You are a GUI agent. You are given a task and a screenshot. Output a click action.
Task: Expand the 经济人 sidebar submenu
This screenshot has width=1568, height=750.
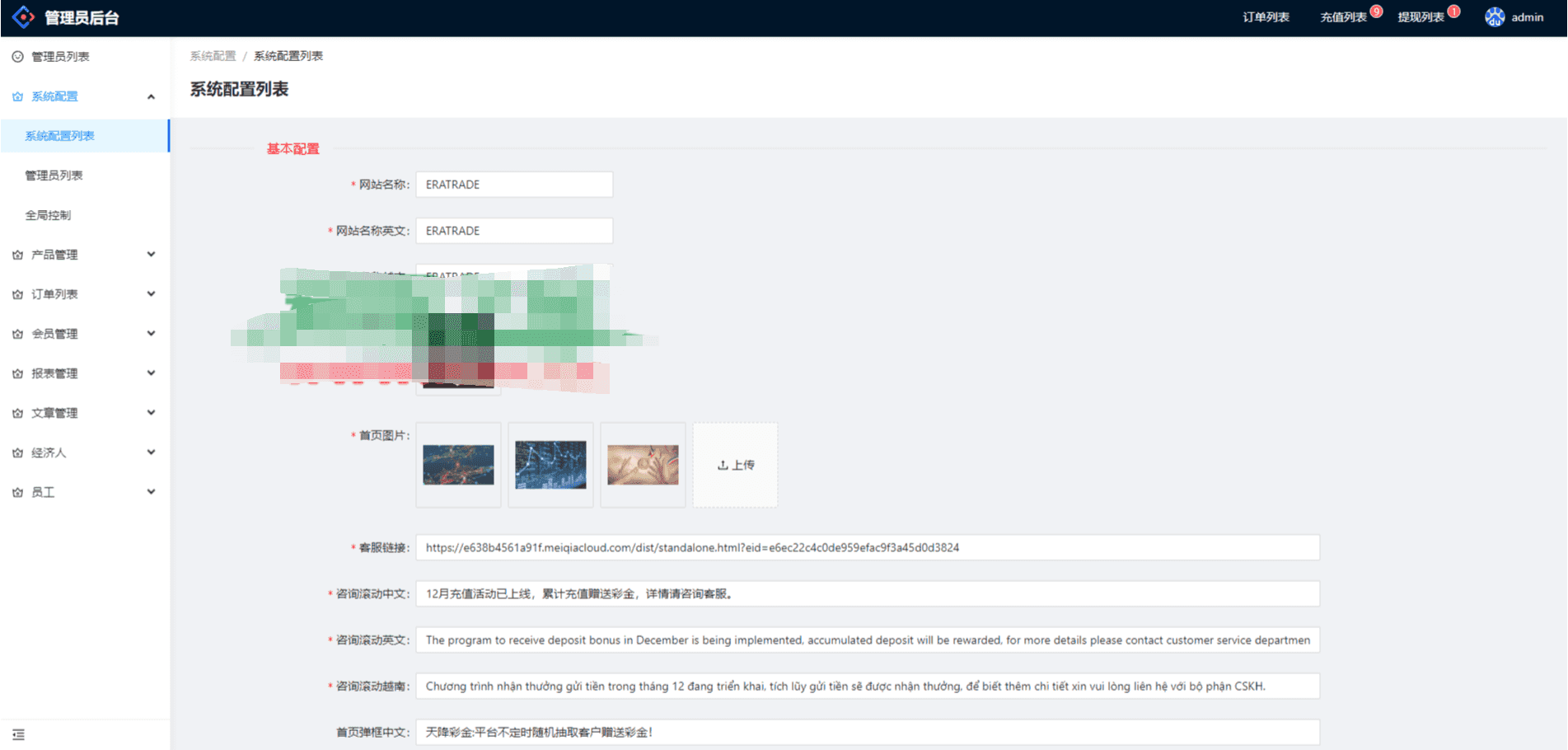151,452
